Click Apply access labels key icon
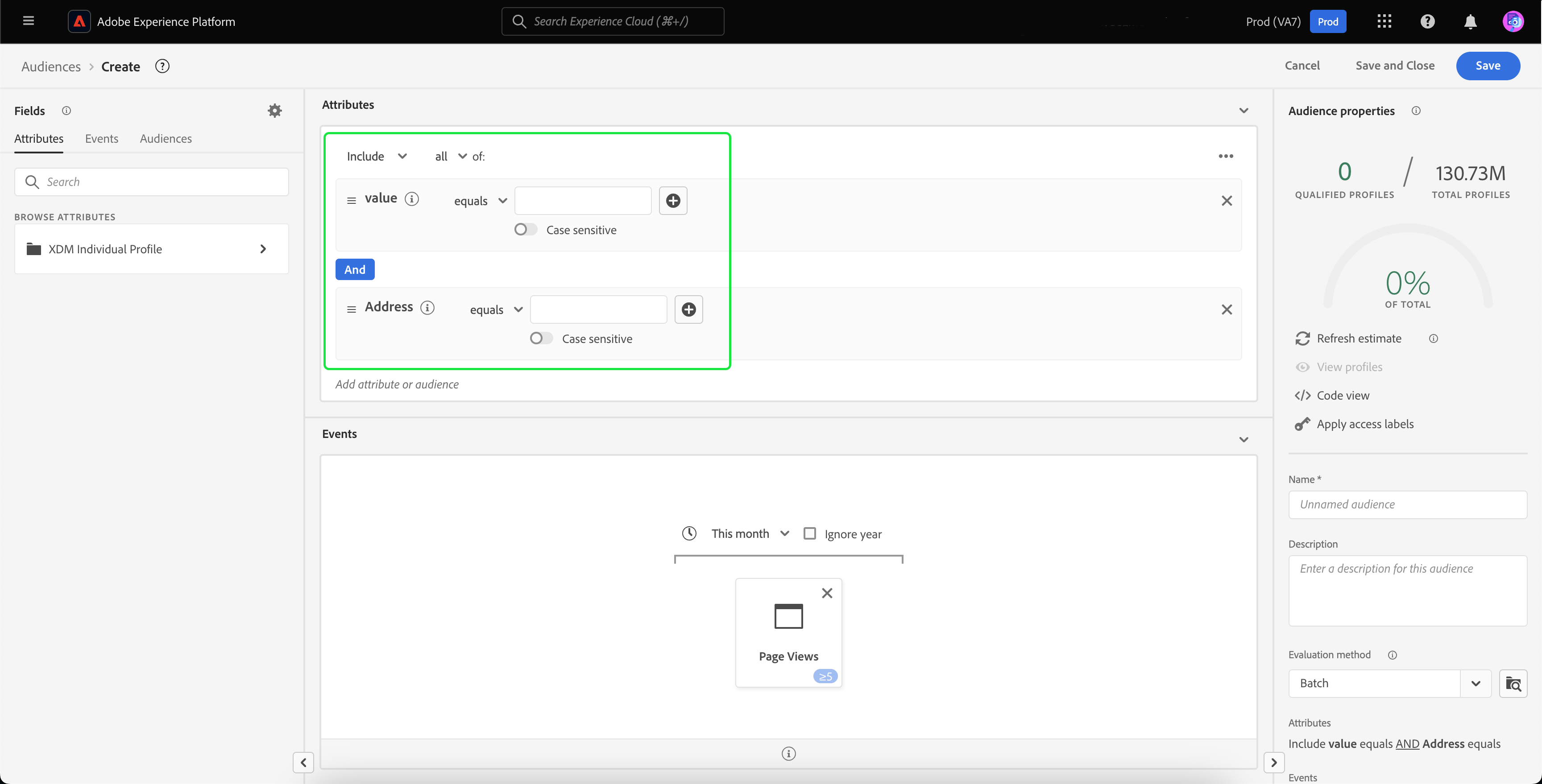 [x=1302, y=424]
